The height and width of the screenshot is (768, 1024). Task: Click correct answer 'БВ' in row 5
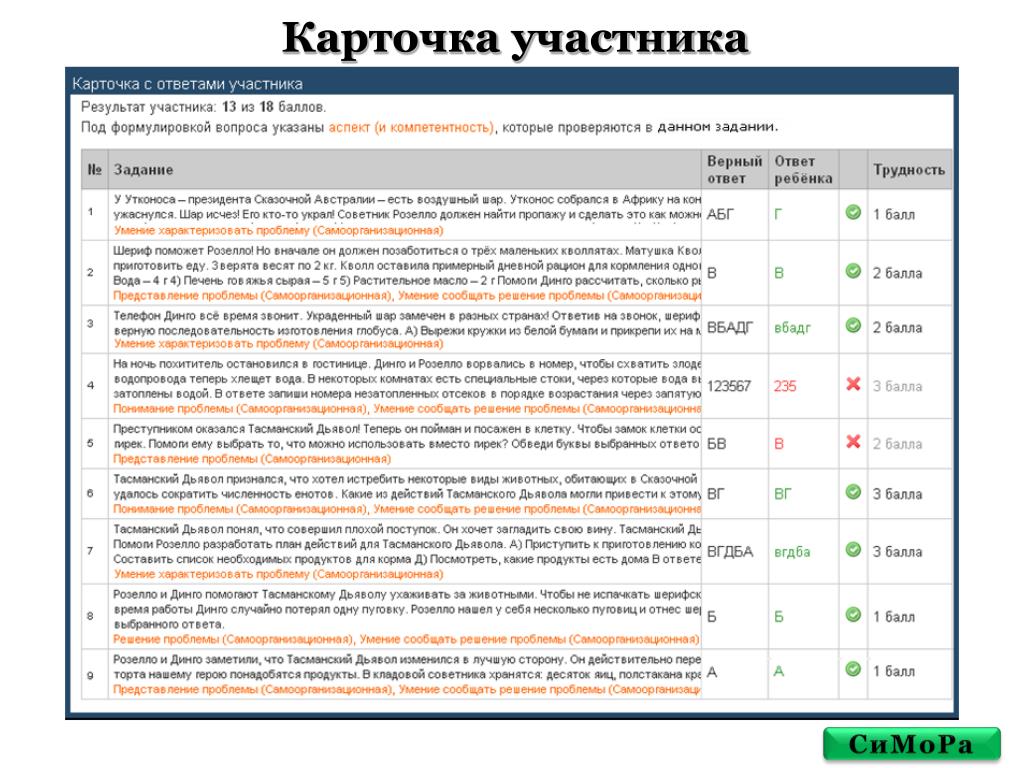pos(716,444)
